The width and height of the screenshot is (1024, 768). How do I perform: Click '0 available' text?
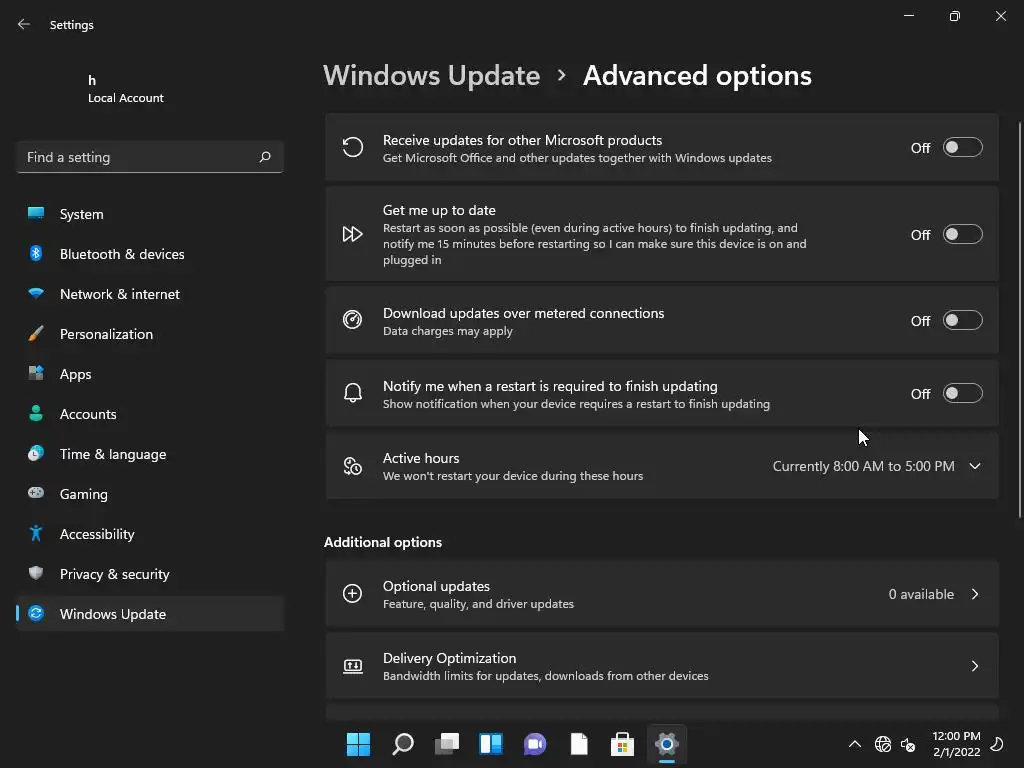point(921,594)
